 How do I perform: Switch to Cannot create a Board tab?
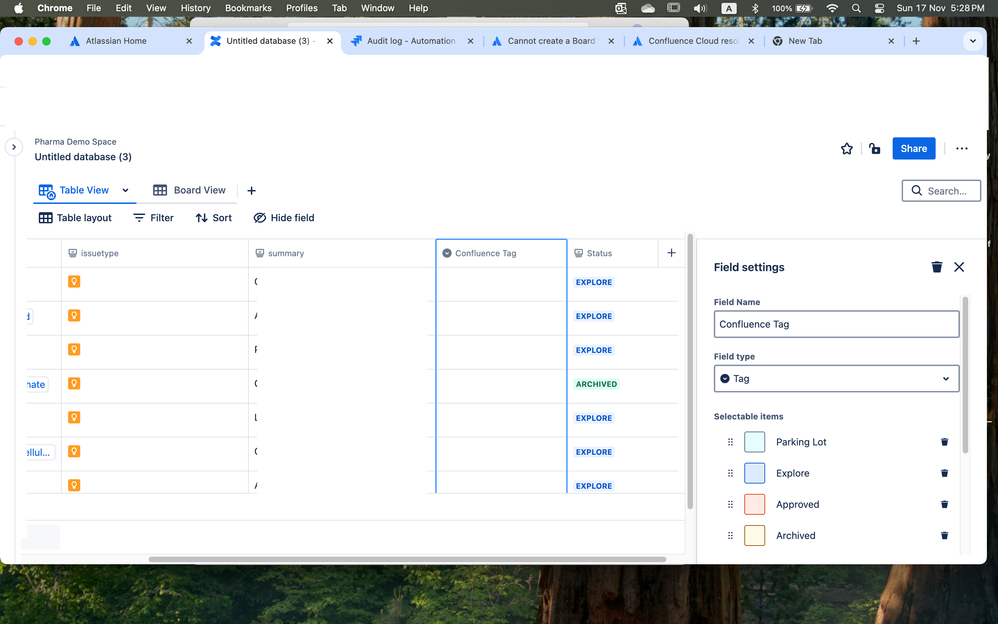point(552,41)
